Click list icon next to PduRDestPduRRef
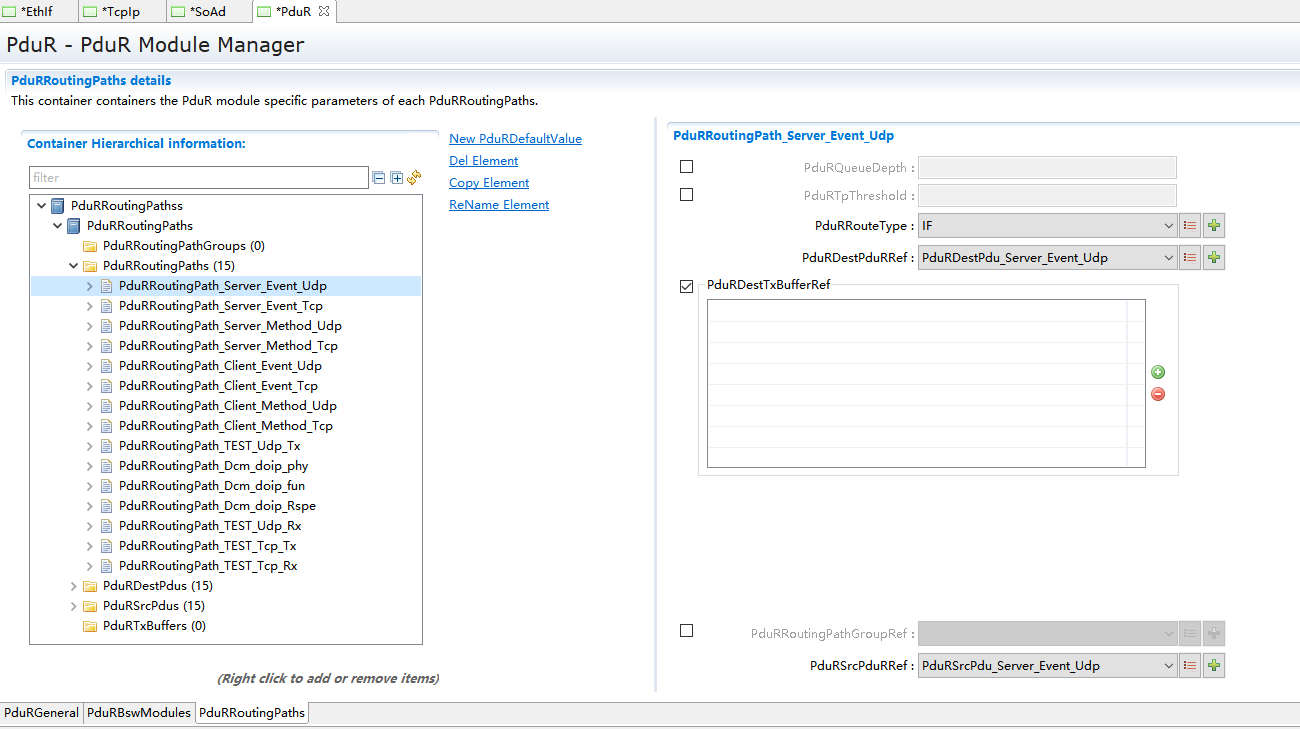 click(1190, 258)
